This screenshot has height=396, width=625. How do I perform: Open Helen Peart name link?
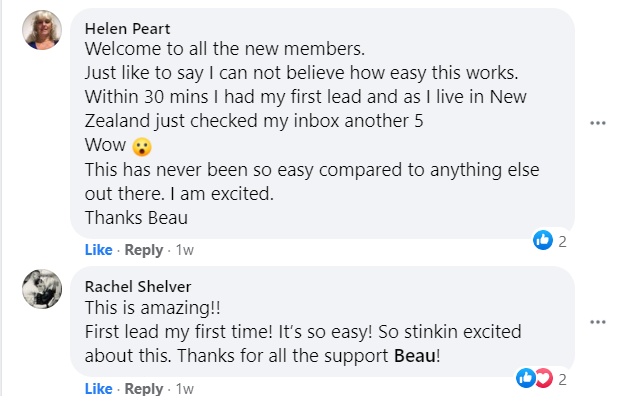click(127, 29)
